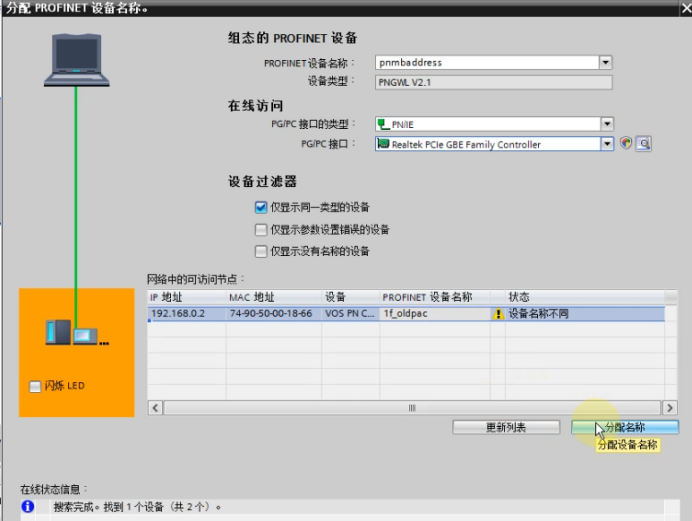Viewport: 692px width, 521px height.
Task: Open the PG/PC接口的类型 dropdown arrow
Action: [607, 124]
